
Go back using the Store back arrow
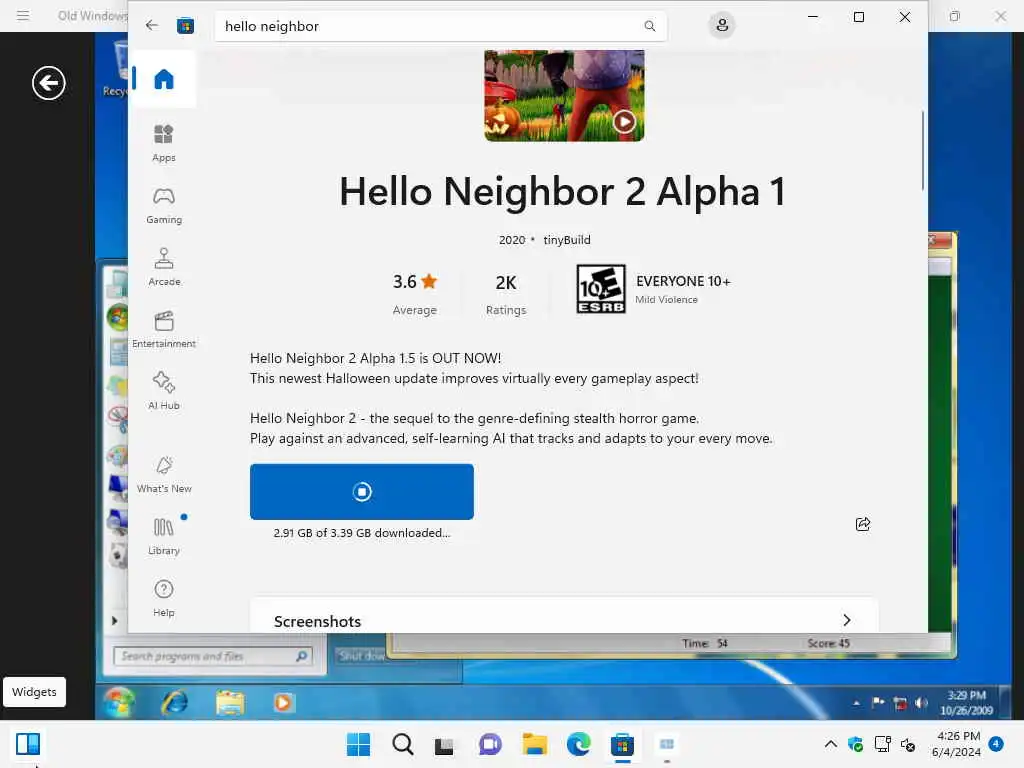(152, 25)
